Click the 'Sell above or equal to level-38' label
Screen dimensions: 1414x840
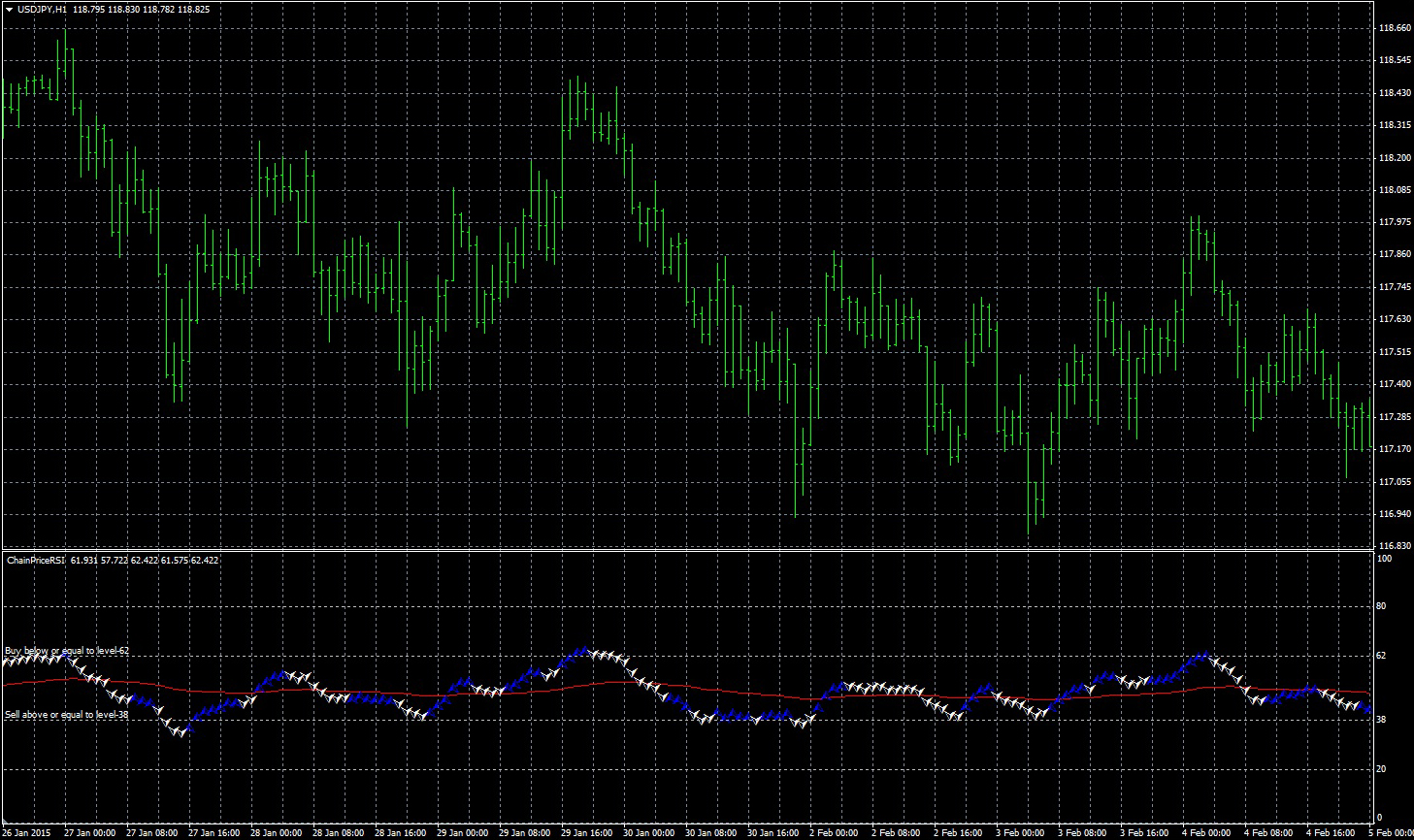pyautogui.click(x=66, y=715)
